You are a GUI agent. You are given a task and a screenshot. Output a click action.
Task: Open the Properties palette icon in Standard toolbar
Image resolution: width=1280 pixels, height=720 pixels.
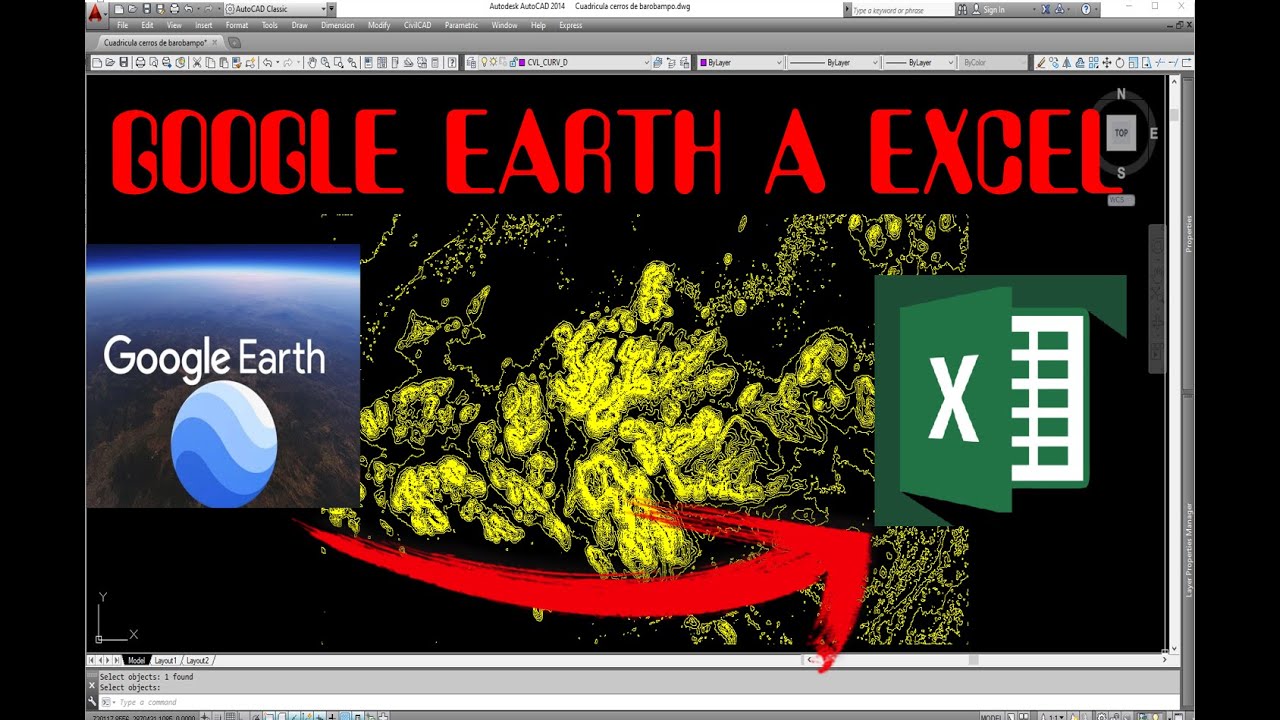click(368, 62)
